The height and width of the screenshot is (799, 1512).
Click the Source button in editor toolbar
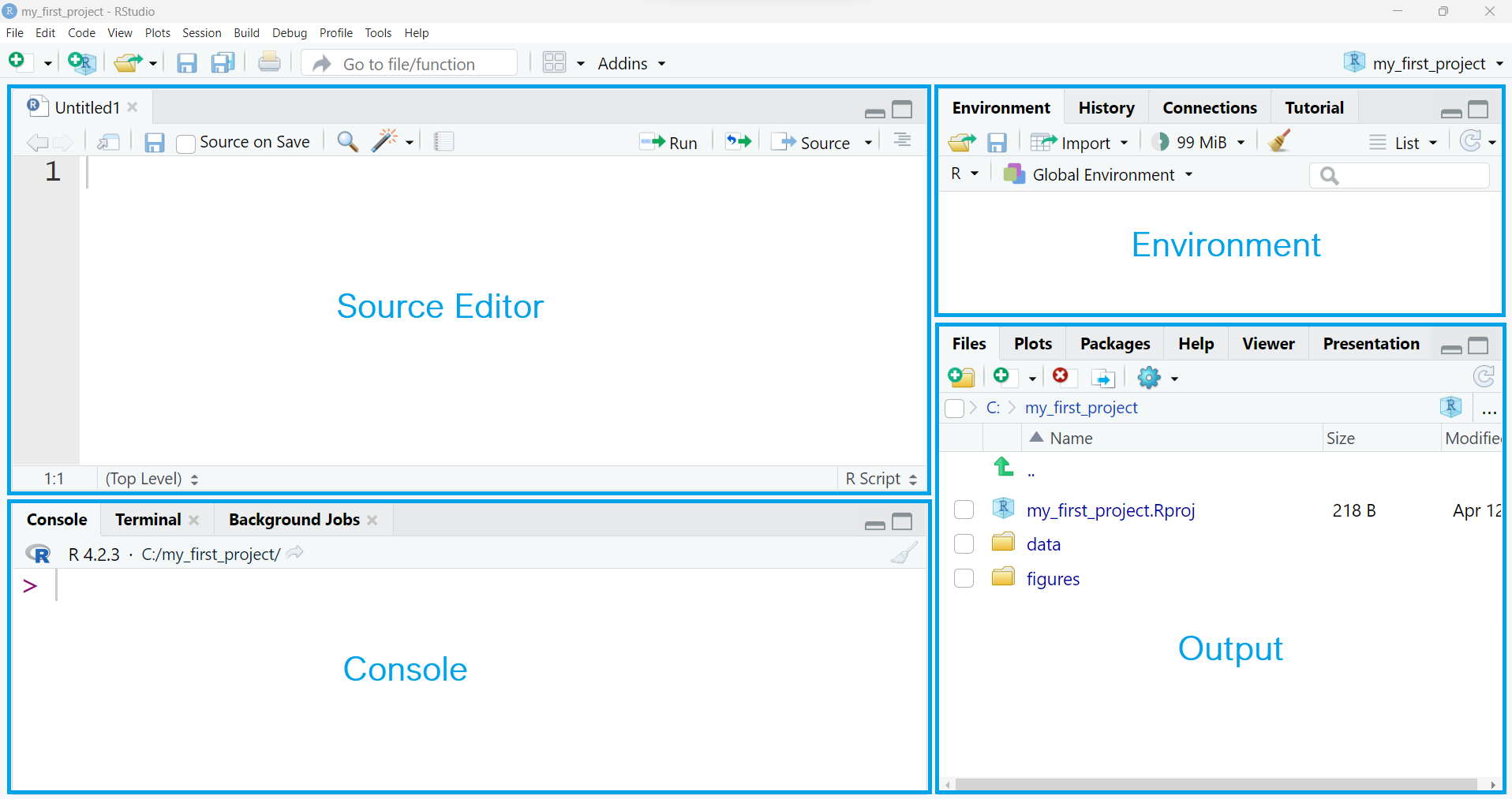click(811, 143)
